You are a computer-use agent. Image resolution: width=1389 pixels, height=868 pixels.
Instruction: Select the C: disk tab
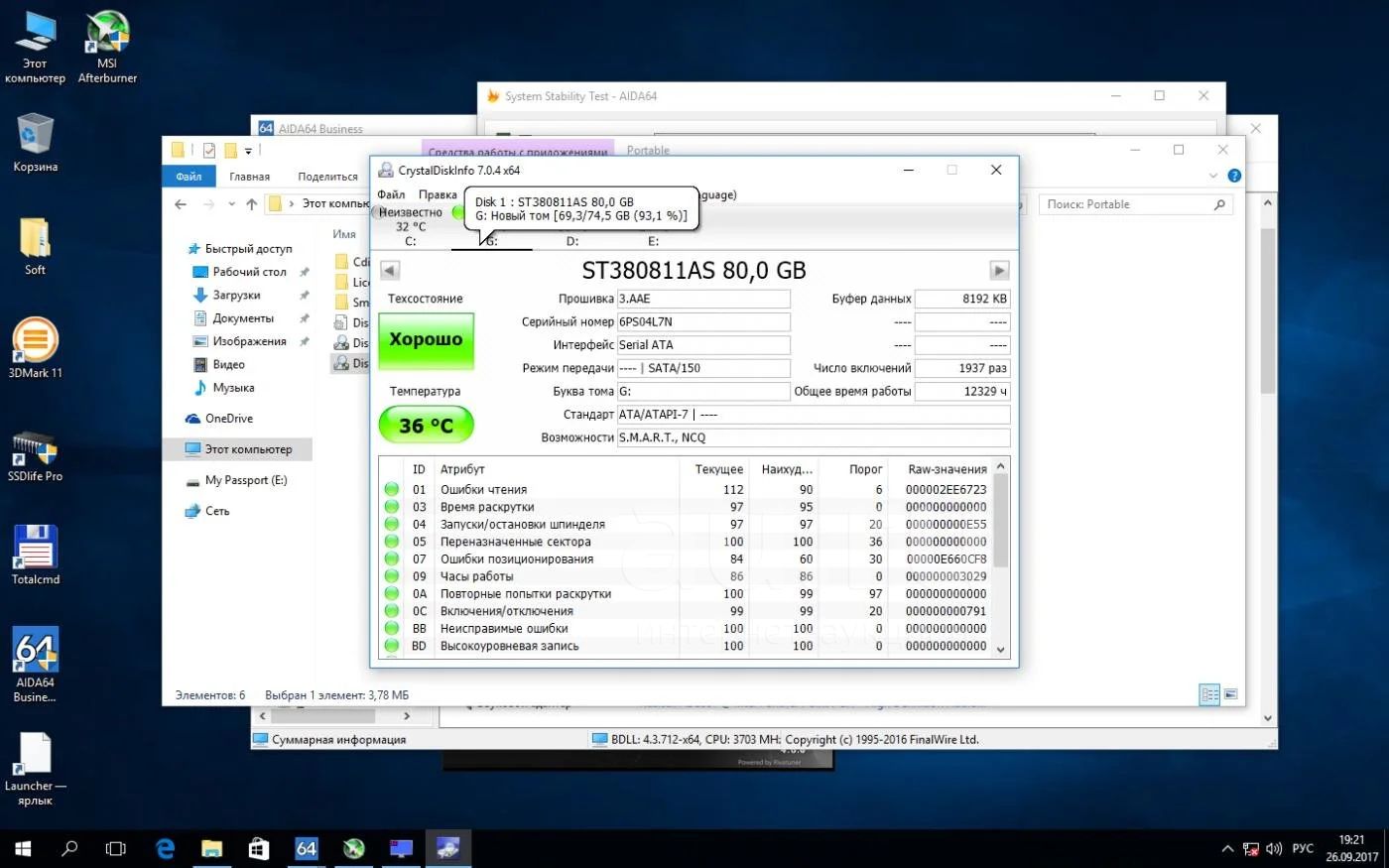(411, 241)
